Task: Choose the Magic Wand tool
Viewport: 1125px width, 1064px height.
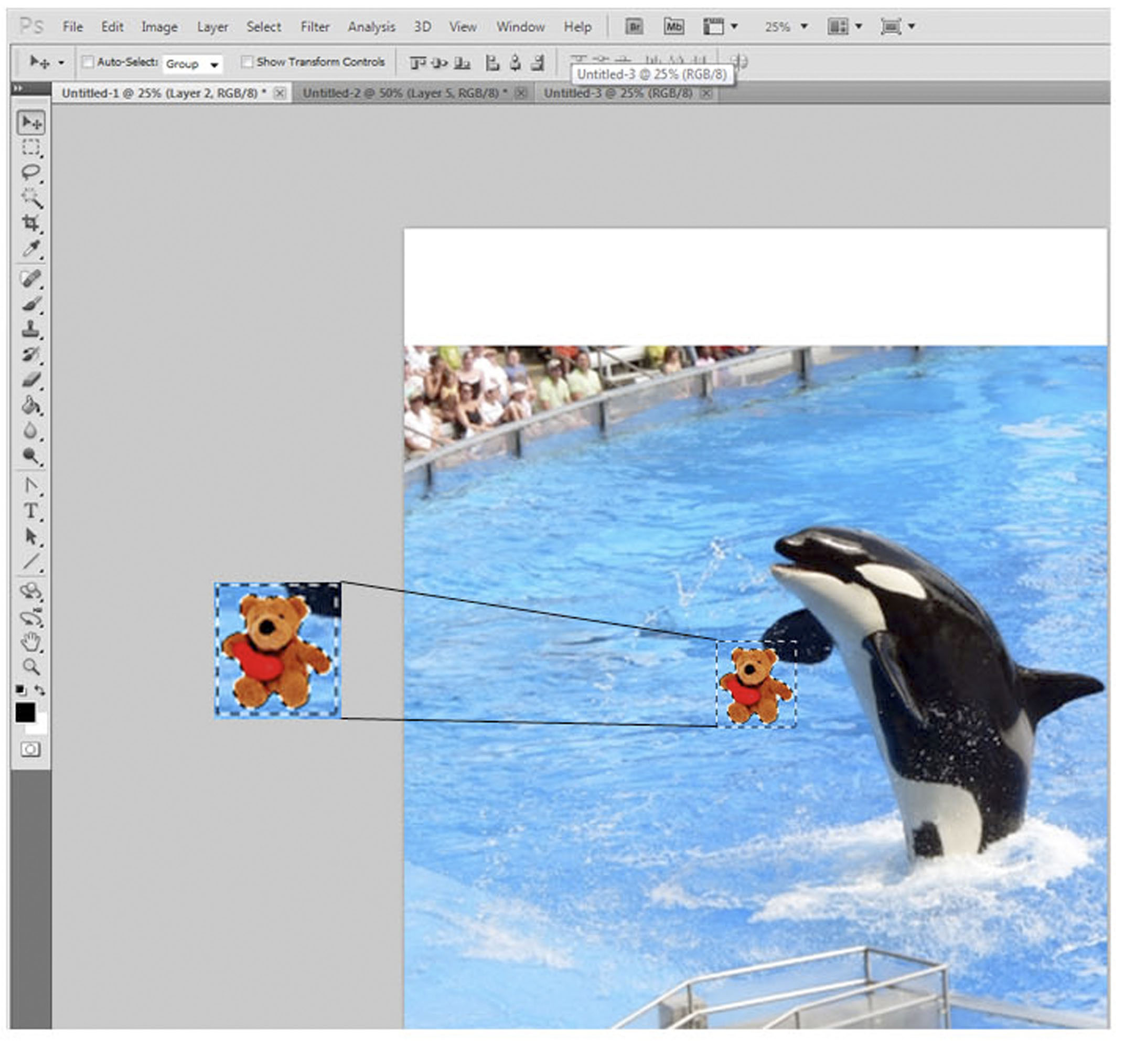Action: coord(31,198)
